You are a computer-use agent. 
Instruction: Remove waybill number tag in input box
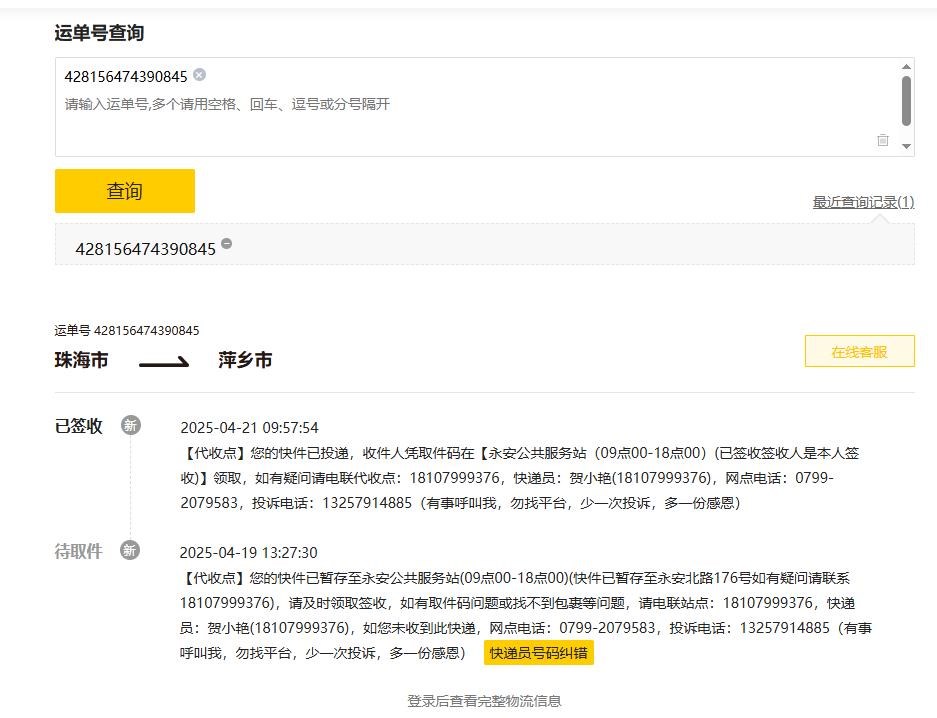(200, 75)
